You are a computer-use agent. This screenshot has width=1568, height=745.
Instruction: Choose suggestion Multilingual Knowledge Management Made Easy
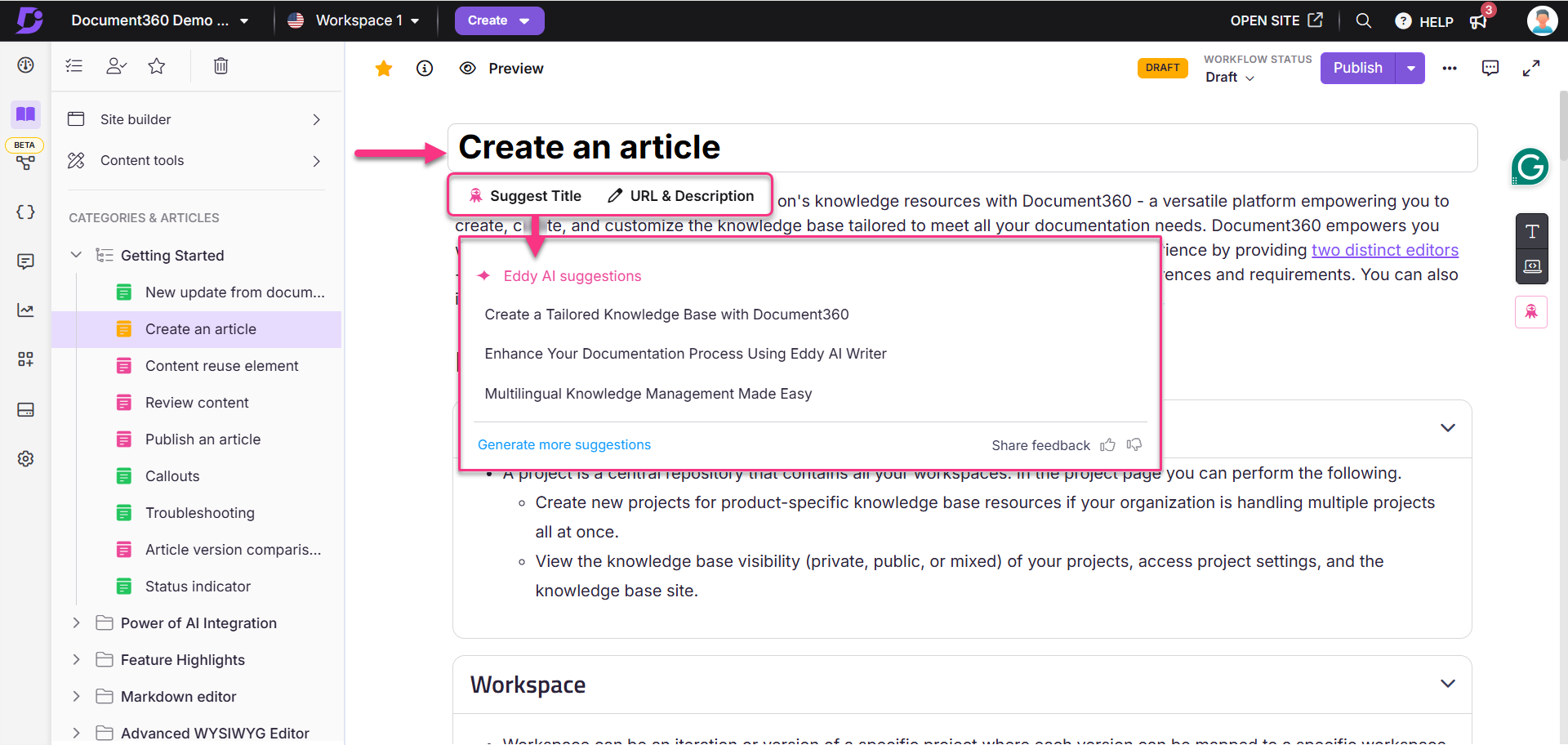tap(648, 394)
